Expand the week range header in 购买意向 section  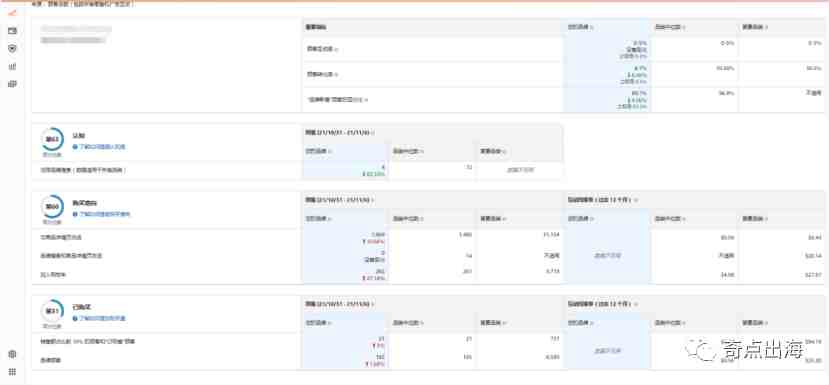pos(340,200)
